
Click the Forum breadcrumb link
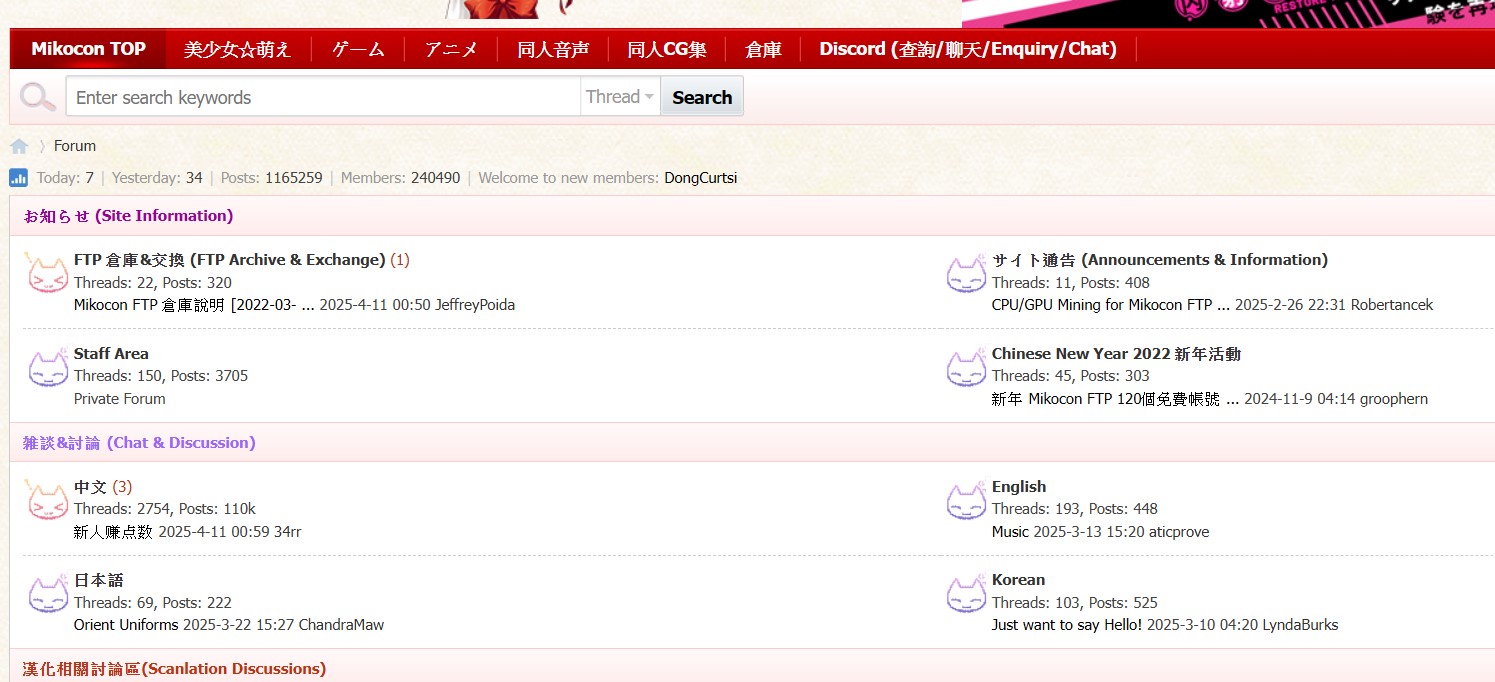tap(75, 146)
